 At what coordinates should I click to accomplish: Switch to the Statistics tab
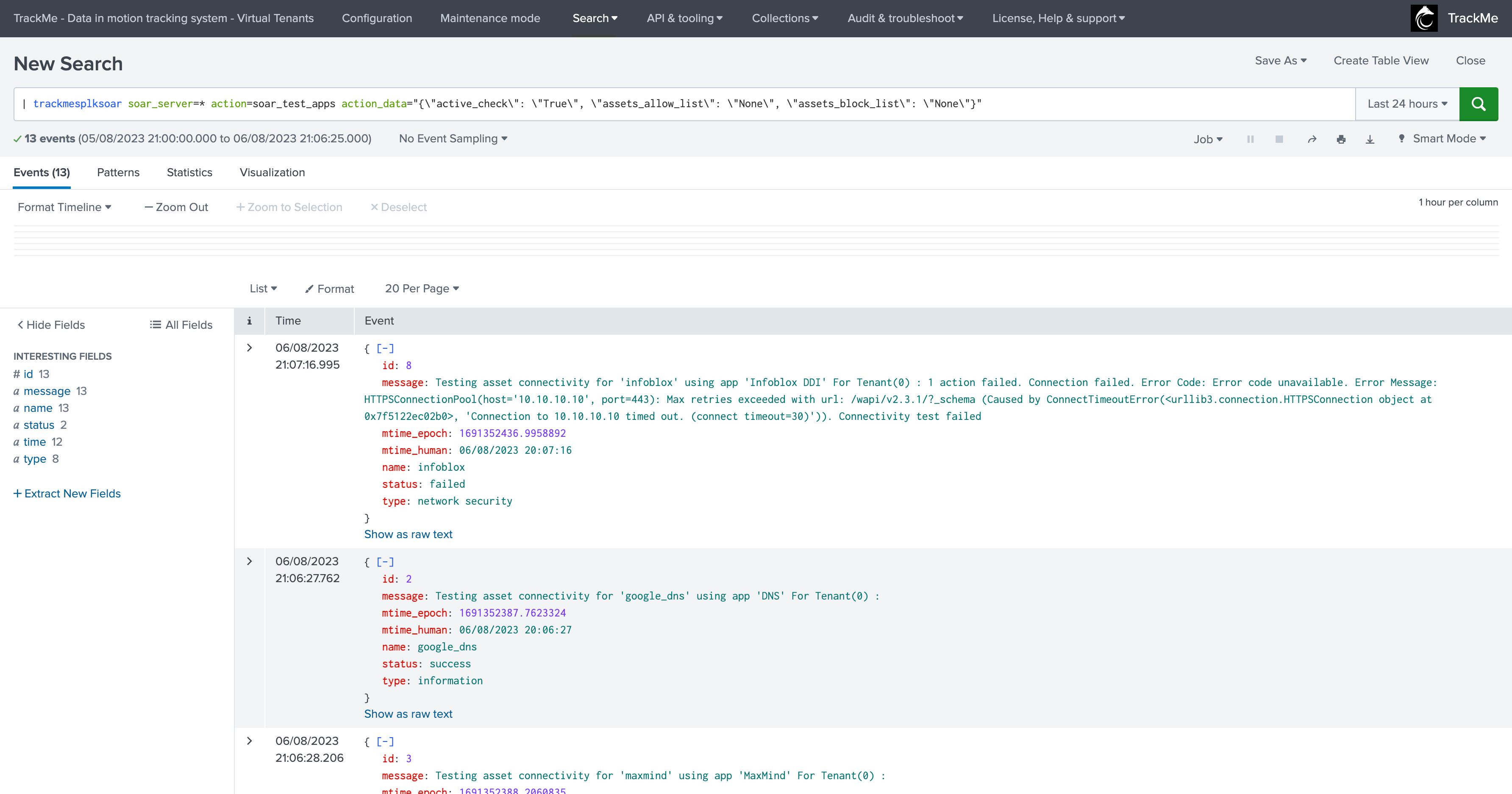point(189,172)
